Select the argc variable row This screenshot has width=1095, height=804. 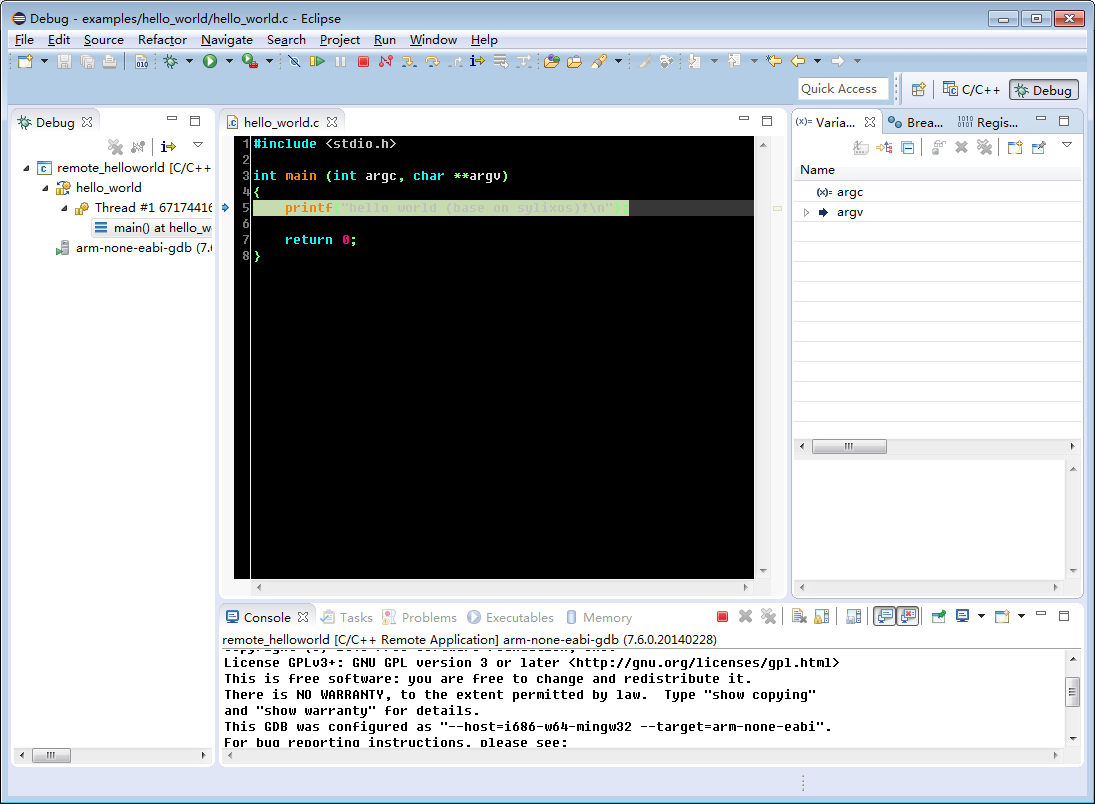(x=937, y=192)
